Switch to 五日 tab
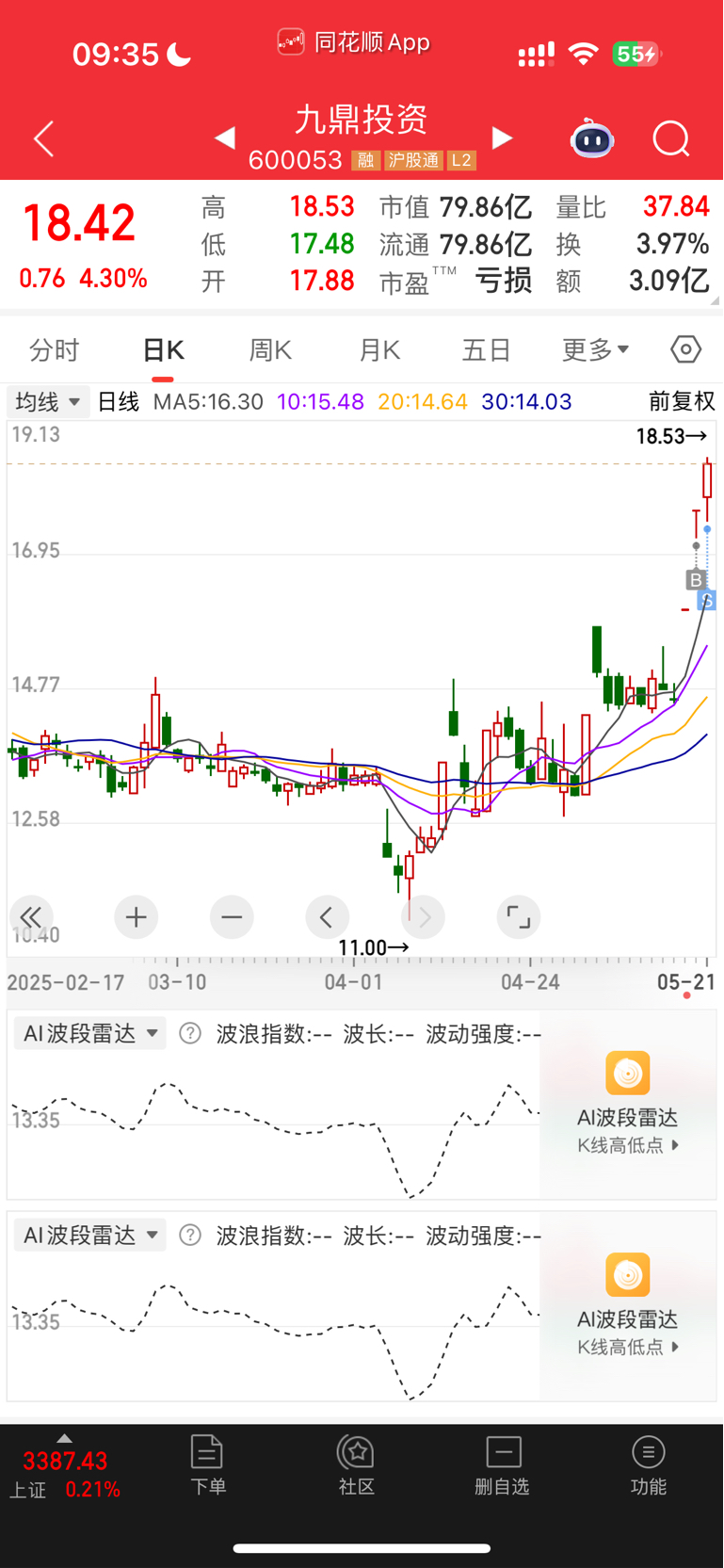The image size is (724, 1568). 487,350
